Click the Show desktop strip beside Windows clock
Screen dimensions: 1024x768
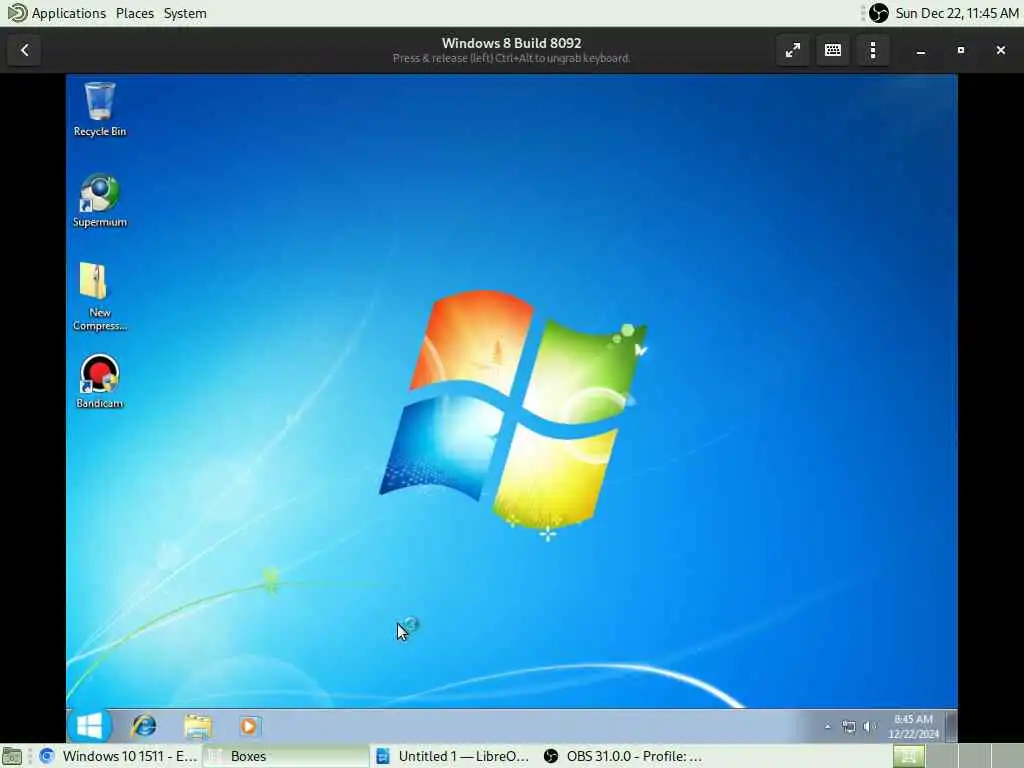click(x=951, y=726)
